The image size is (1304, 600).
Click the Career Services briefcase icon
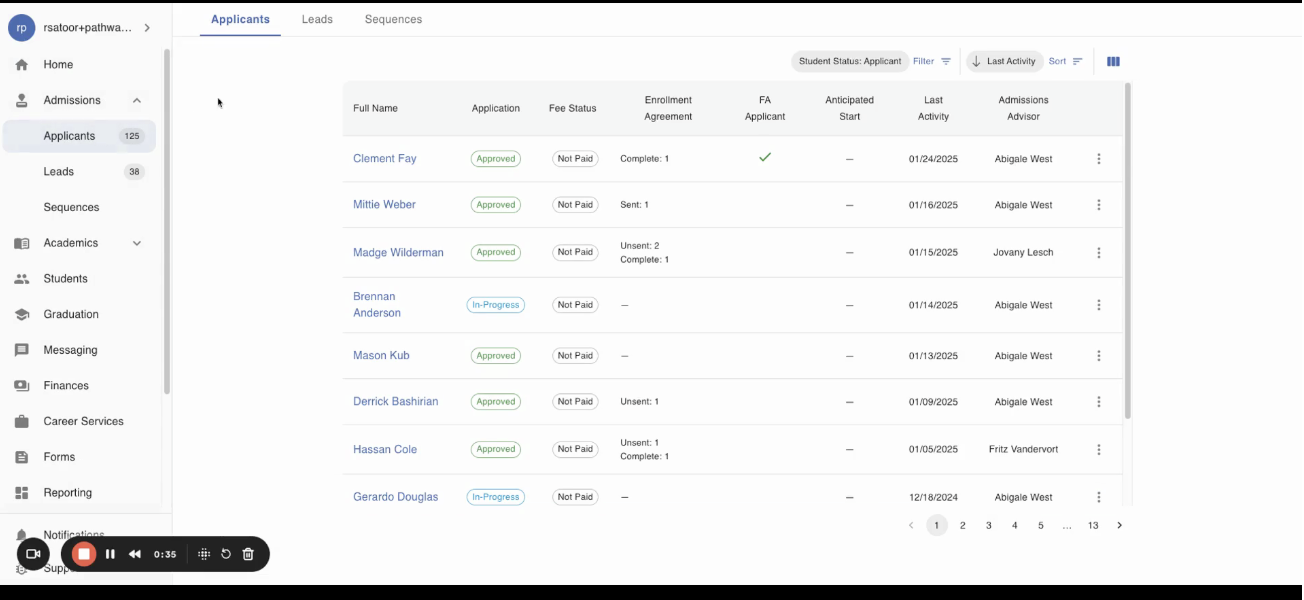[x=22, y=422]
